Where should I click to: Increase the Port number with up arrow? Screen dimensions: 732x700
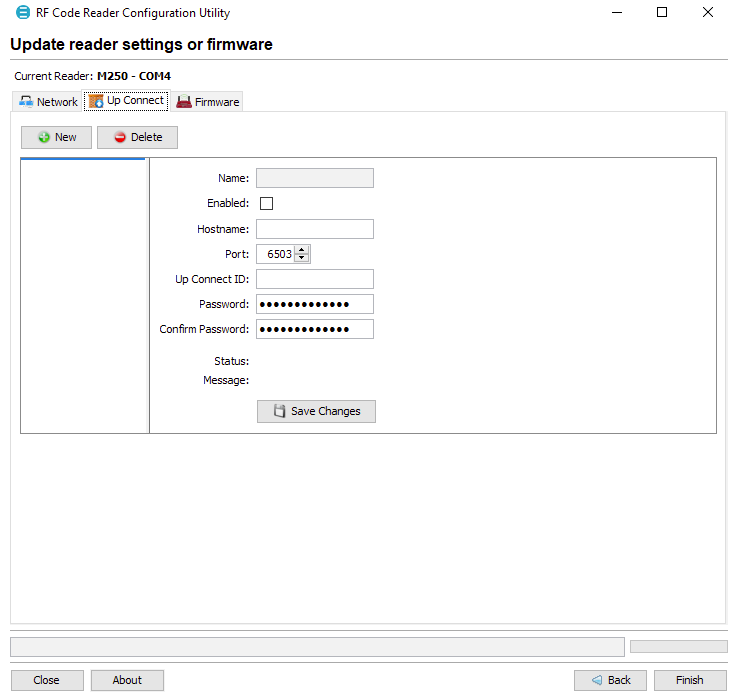point(302,250)
